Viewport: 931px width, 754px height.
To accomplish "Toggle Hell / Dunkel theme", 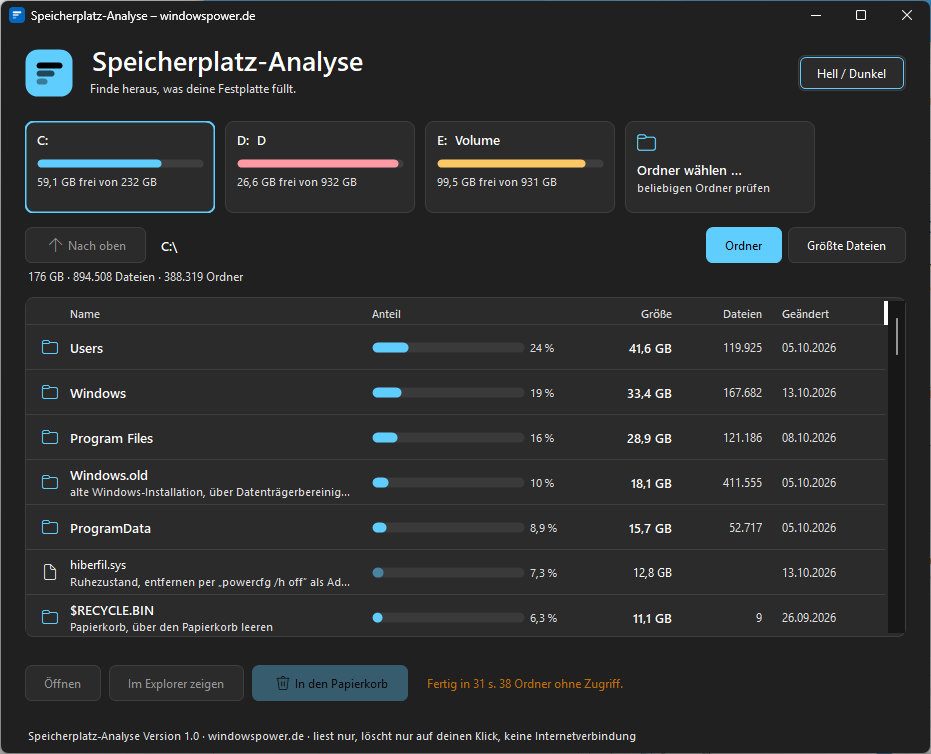I will coord(851,74).
